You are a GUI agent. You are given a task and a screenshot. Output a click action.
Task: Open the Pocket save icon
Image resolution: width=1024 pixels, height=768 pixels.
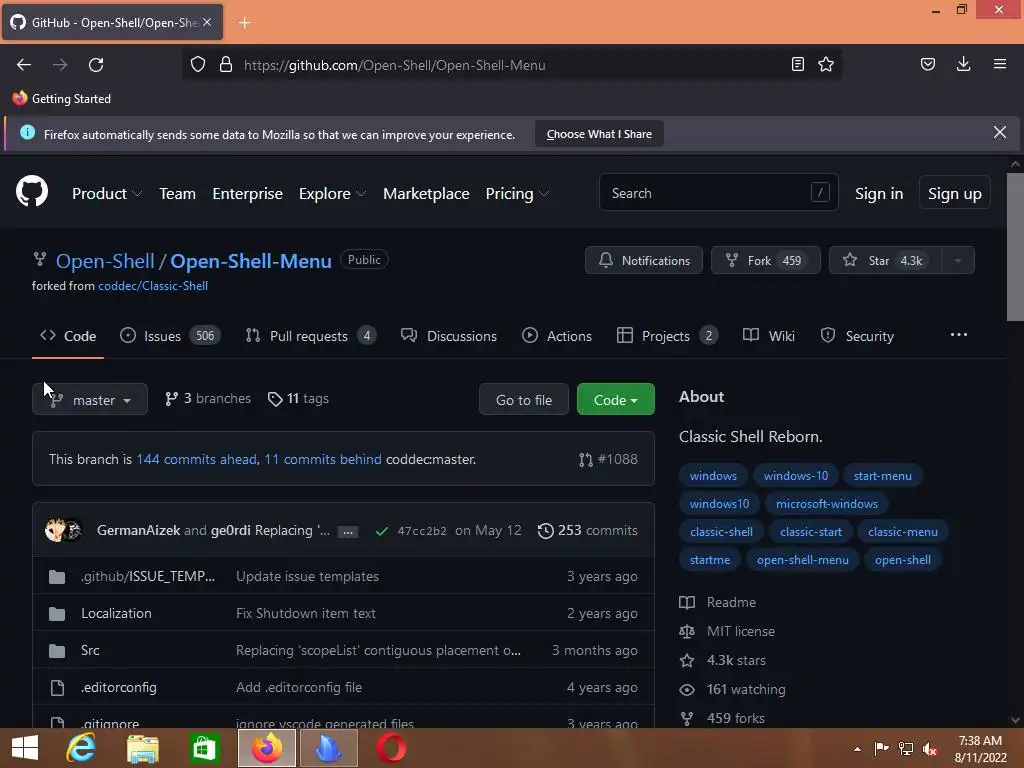928,64
